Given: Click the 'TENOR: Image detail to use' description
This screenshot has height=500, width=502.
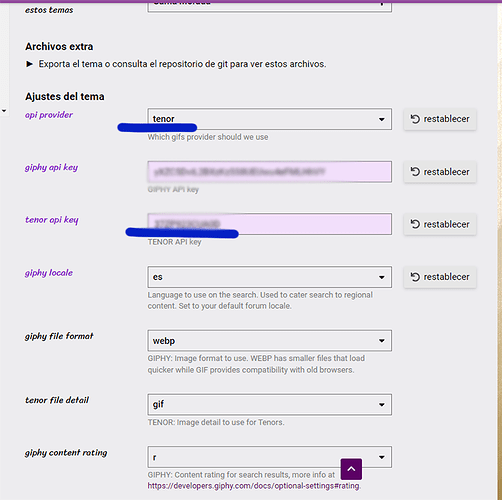Looking at the screenshot, I should pos(216,422).
